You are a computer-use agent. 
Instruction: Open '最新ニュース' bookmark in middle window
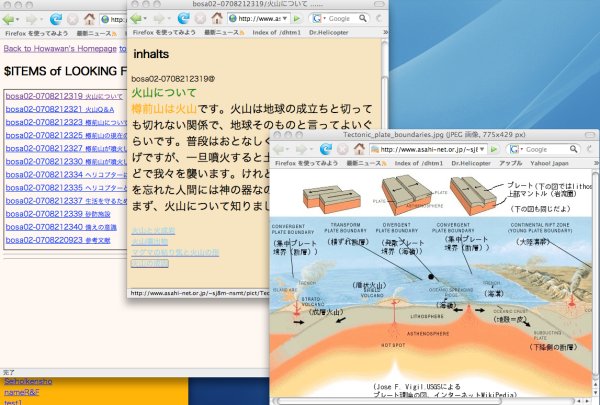[x=224, y=33]
